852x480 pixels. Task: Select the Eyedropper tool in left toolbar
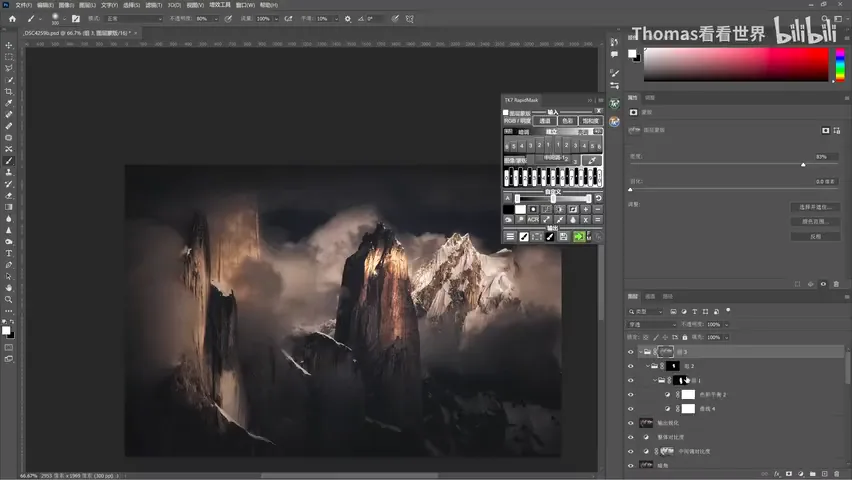coord(9,103)
